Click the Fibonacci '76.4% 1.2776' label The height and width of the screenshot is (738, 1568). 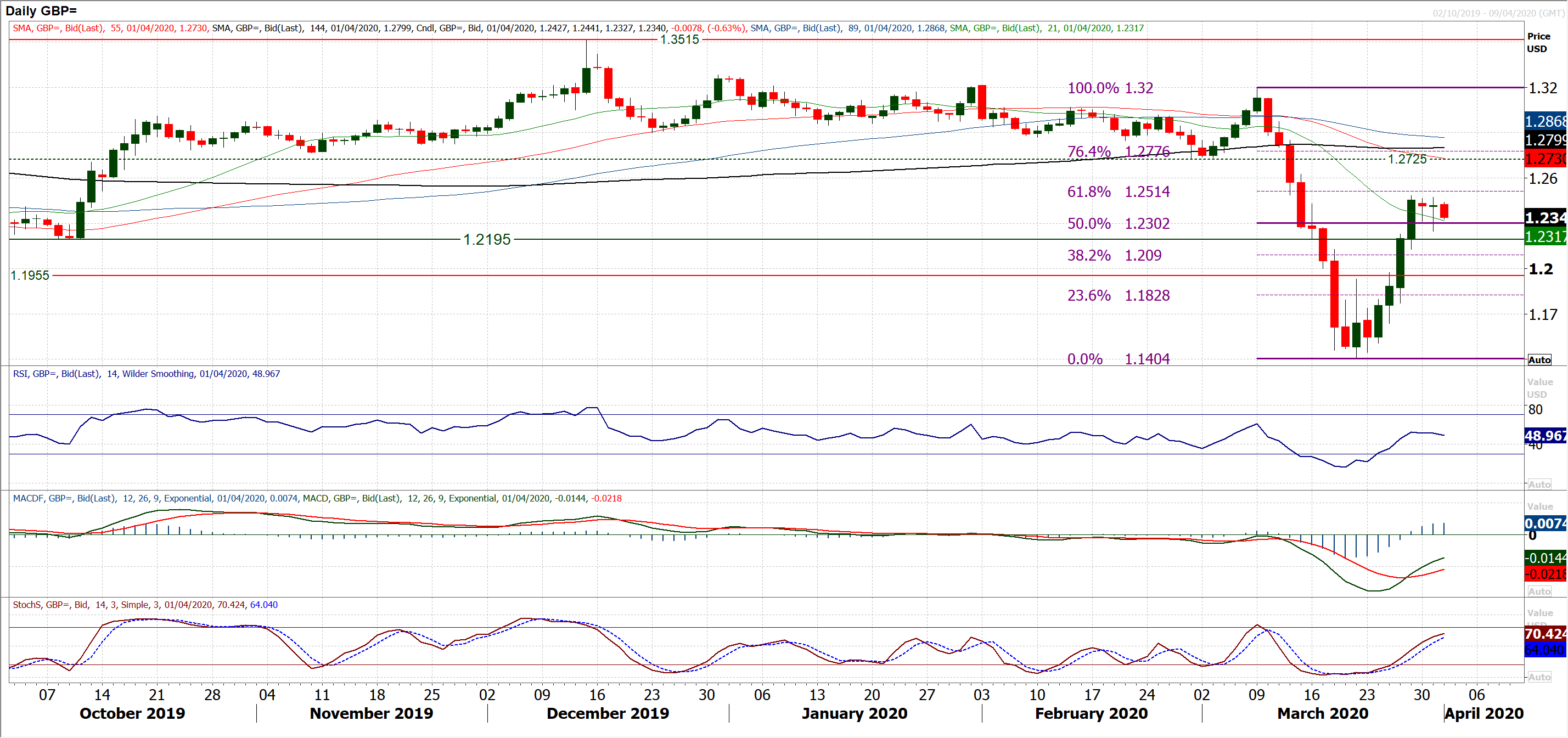coord(1118,151)
